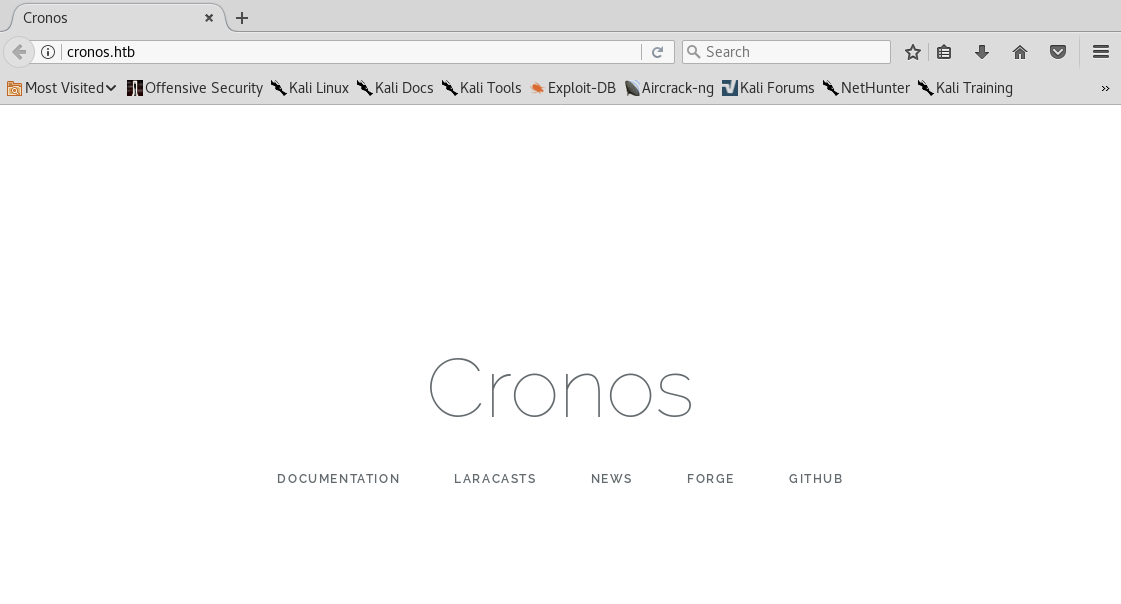
Task: Click the back navigation arrow button
Action: (x=18, y=52)
